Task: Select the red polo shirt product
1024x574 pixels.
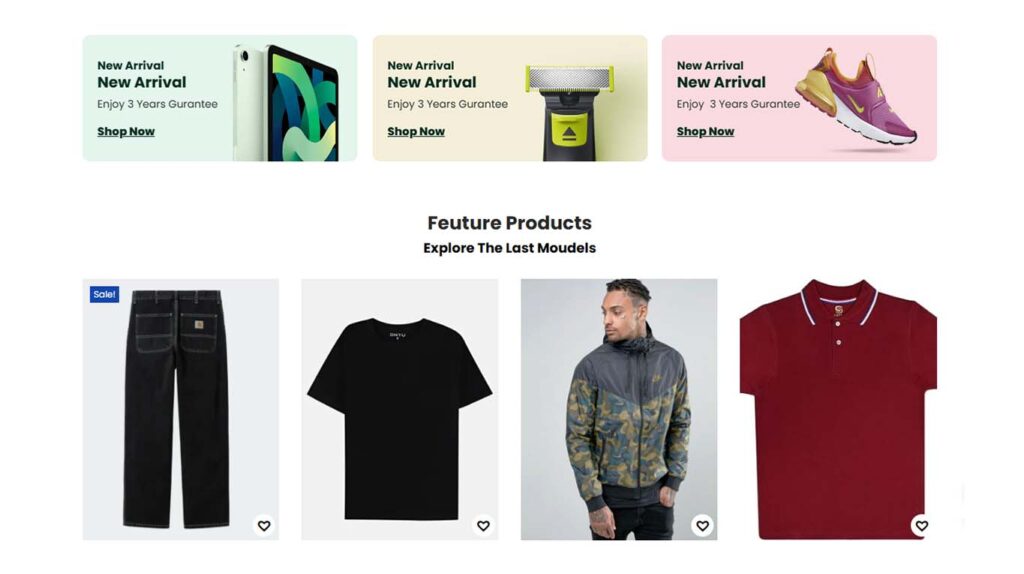Action: [839, 409]
